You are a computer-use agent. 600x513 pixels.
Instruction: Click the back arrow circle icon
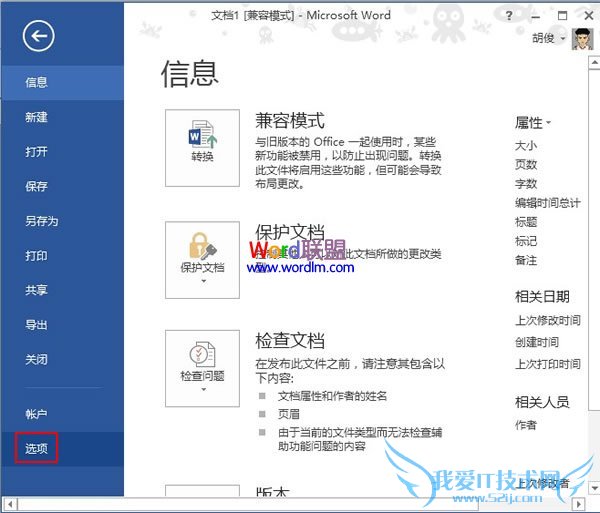click(38, 36)
